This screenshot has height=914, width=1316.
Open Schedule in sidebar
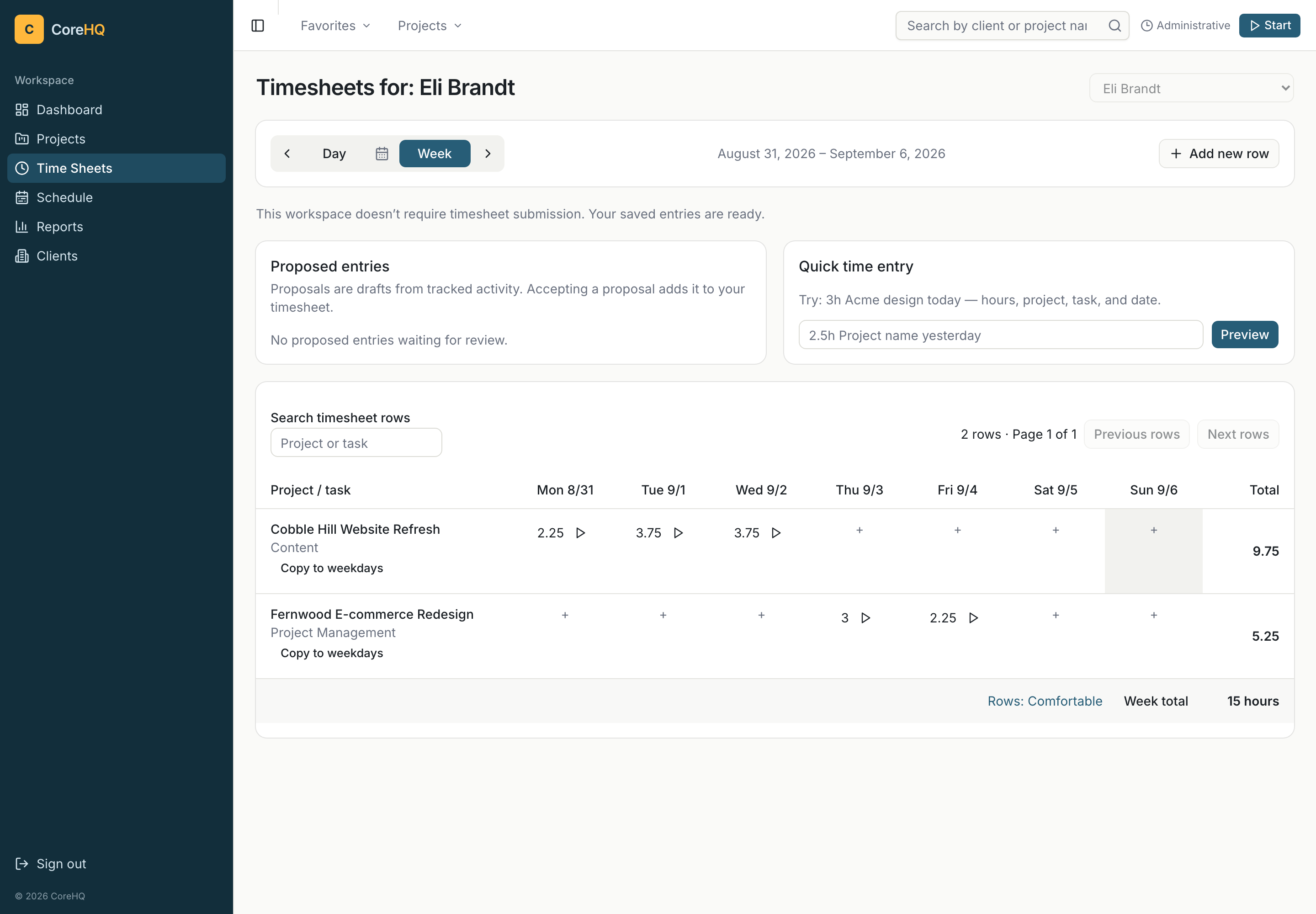tap(116, 197)
